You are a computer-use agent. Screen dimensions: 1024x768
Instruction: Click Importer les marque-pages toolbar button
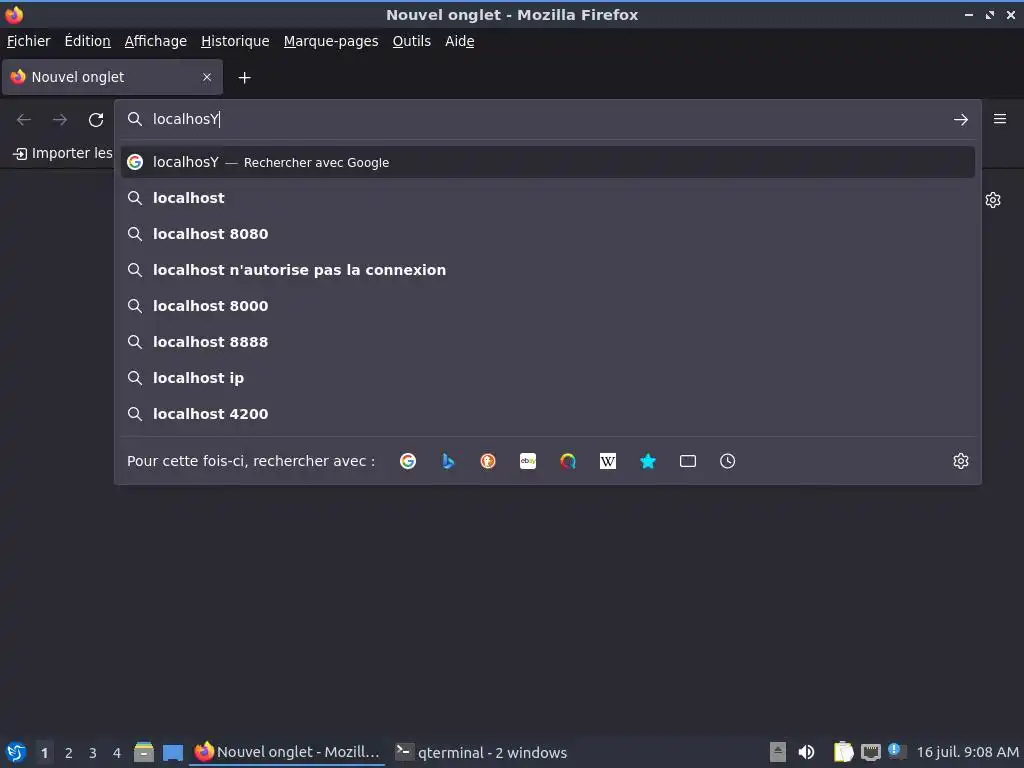pyautogui.click(x=63, y=153)
